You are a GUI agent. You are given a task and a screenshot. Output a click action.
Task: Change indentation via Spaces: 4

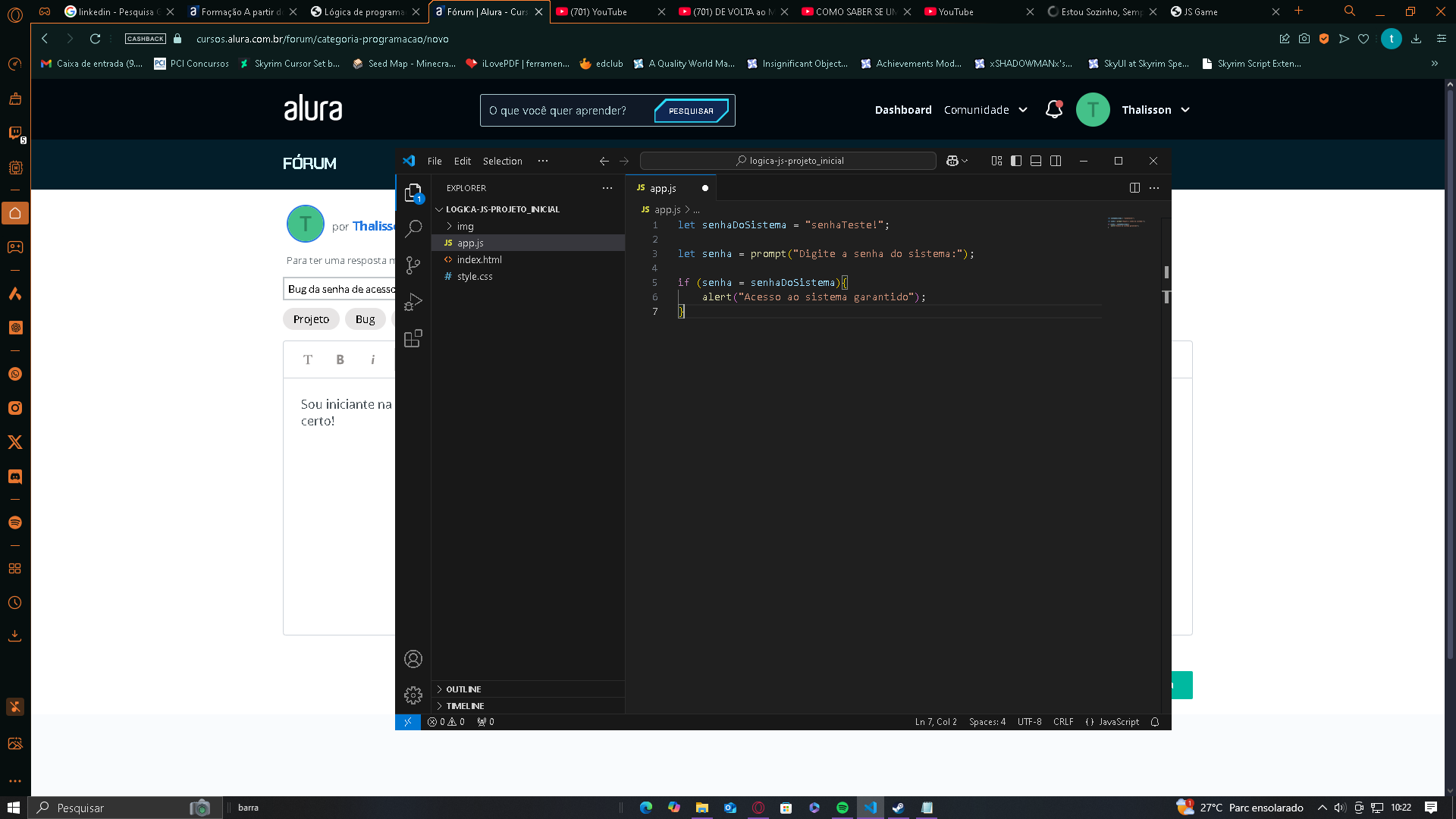tap(987, 722)
